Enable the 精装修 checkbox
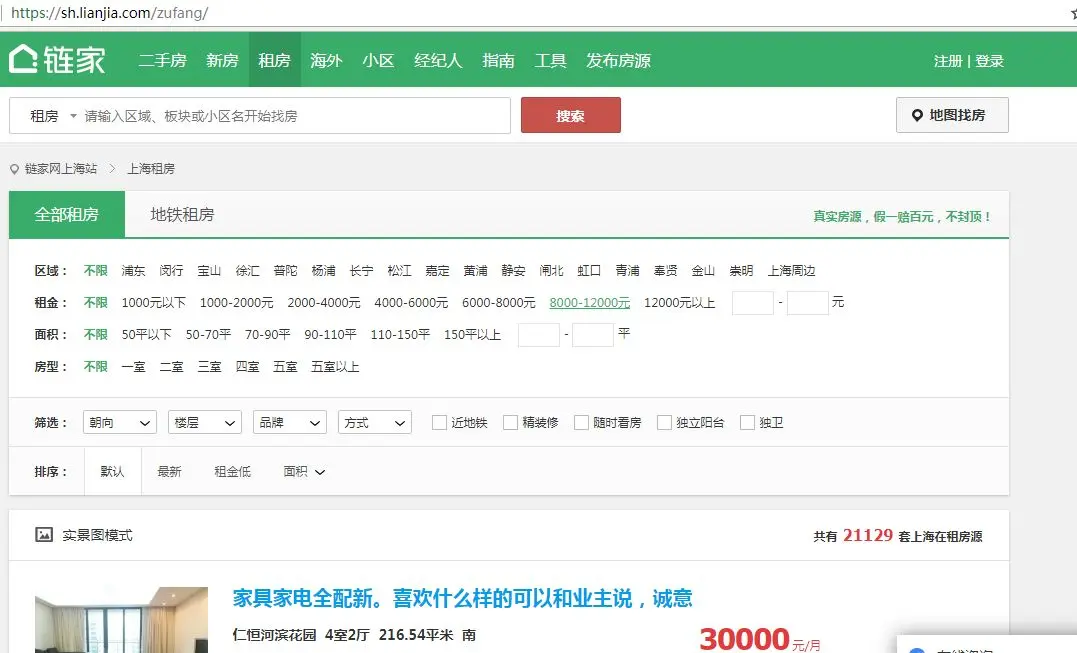1077x653 pixels. (510, 422)
